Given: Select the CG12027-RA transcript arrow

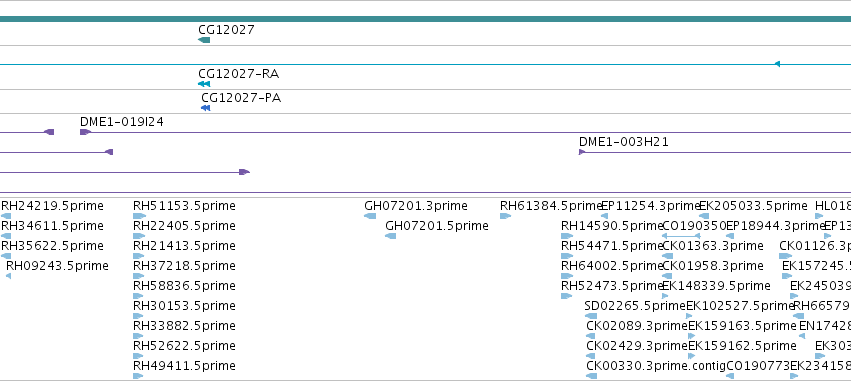Looking at the screenshot, I should (x=204, y=84).
